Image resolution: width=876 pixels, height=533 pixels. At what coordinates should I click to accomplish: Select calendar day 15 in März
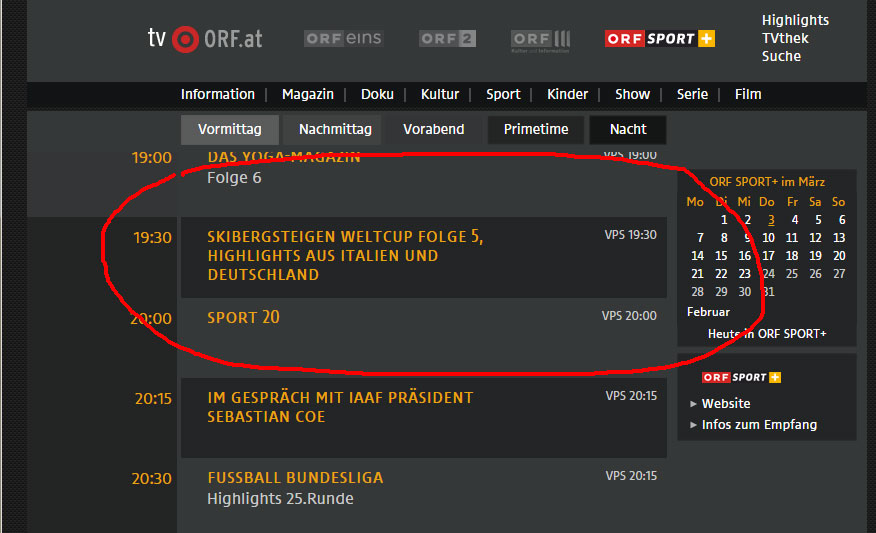[721, 255]
